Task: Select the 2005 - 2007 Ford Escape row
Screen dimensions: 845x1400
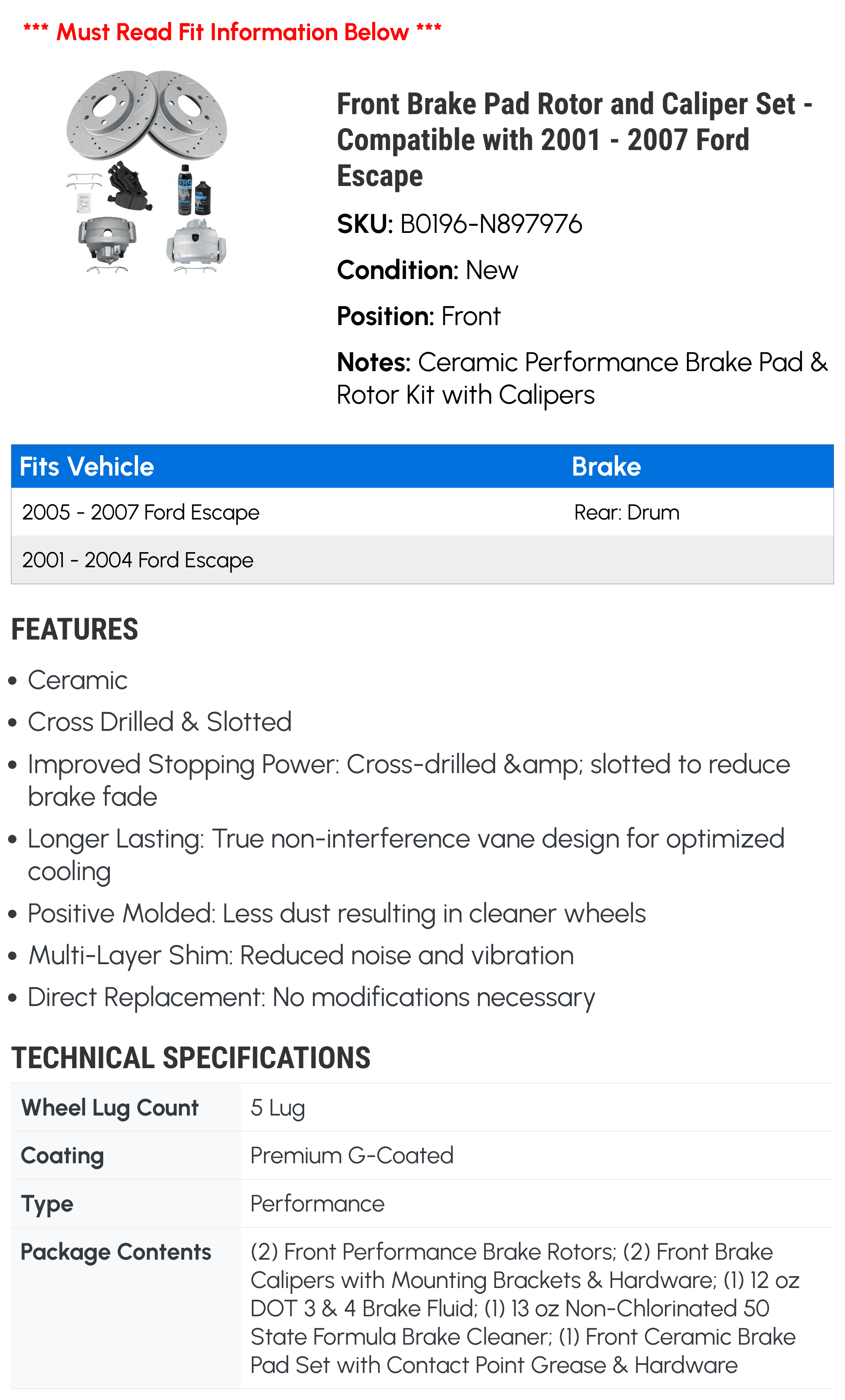Action: point(422,512)
